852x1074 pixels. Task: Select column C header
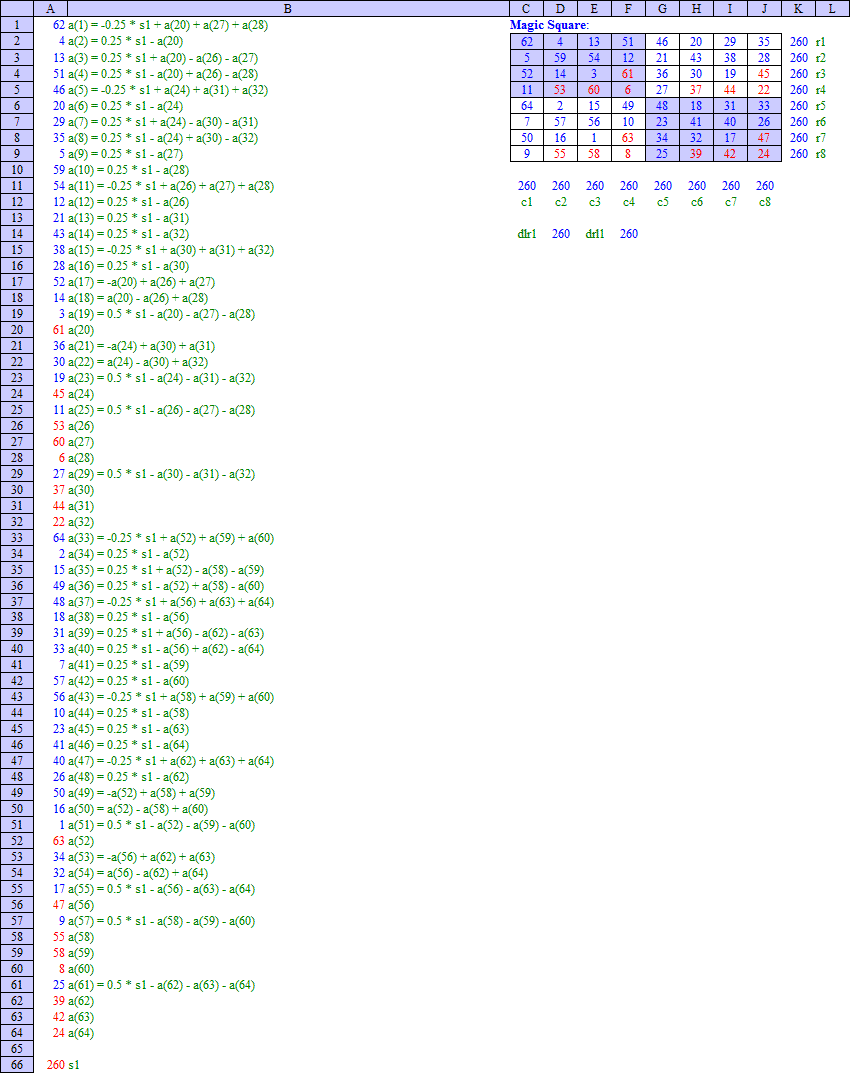tap(526, 8)
